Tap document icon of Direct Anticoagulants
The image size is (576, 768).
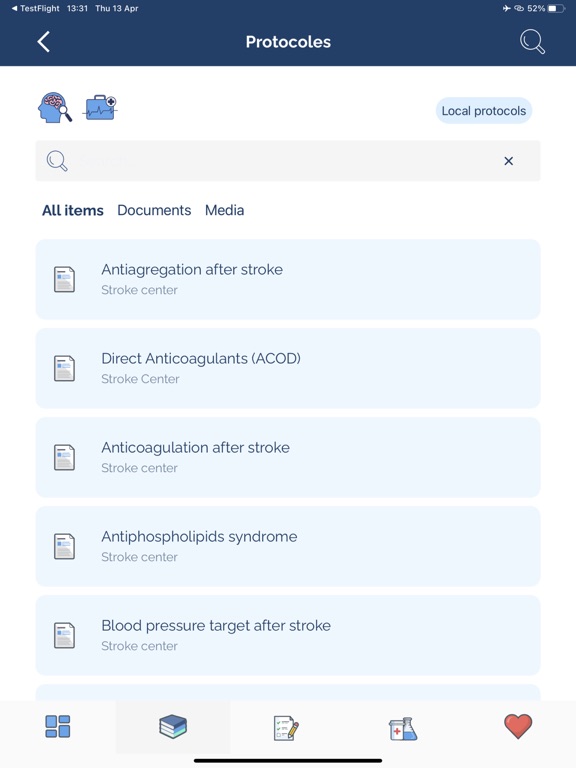click(64, 368)
